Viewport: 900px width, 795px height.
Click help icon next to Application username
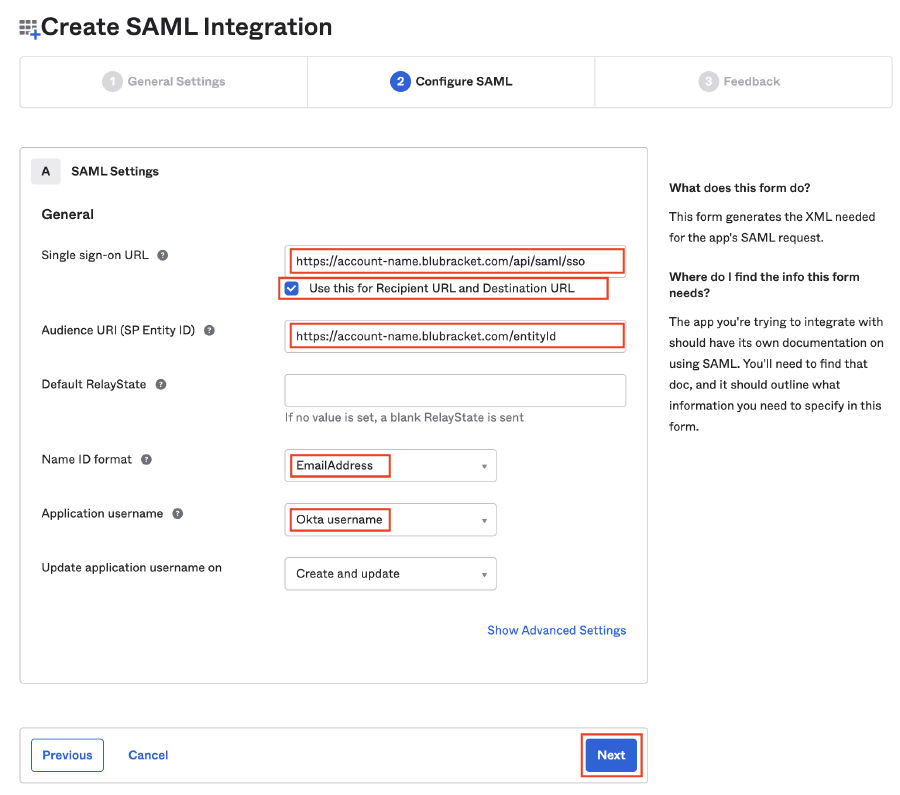click(178, 514)
